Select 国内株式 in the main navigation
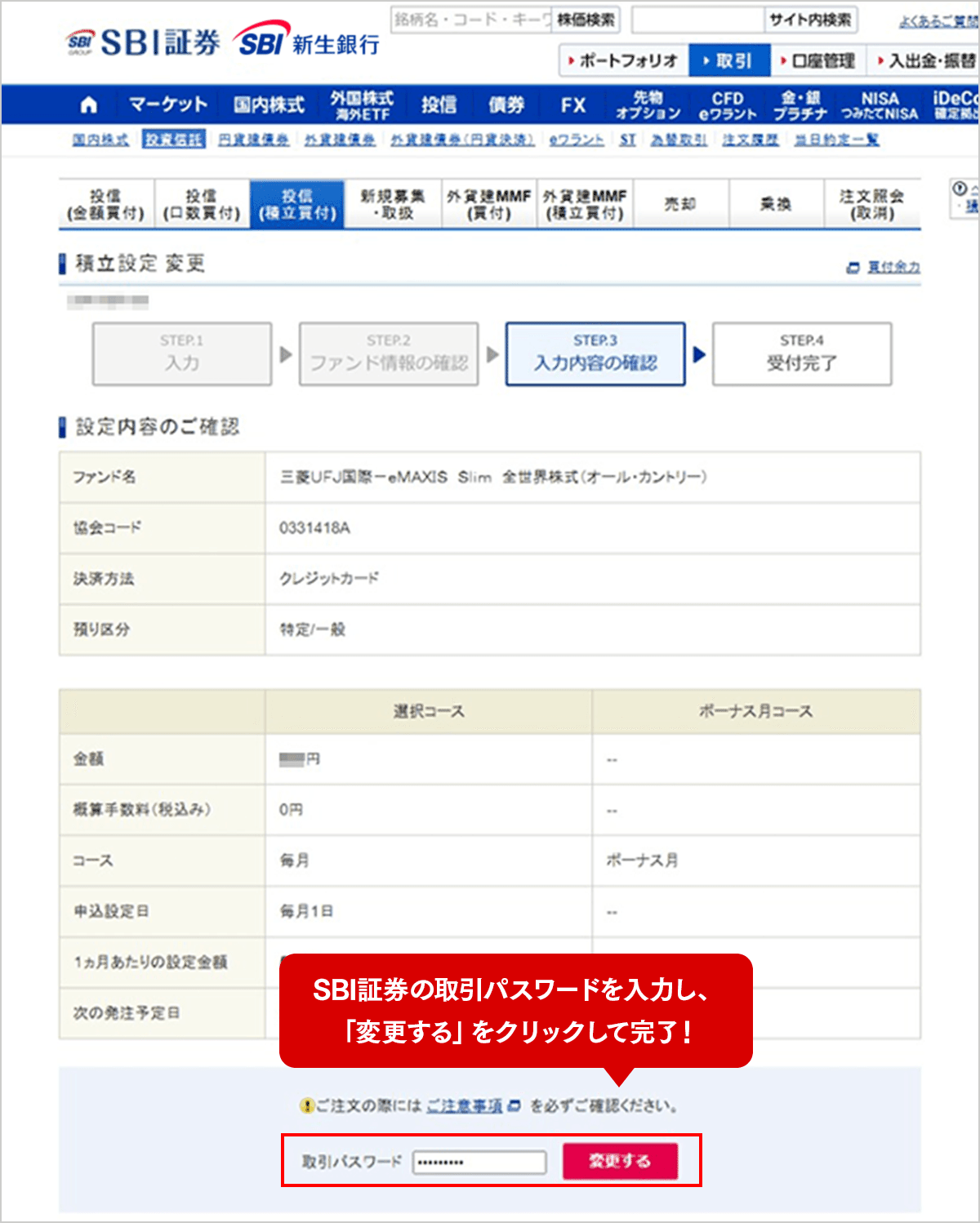Viewport: 980px width, 1223px height. [x=268, y=105]
